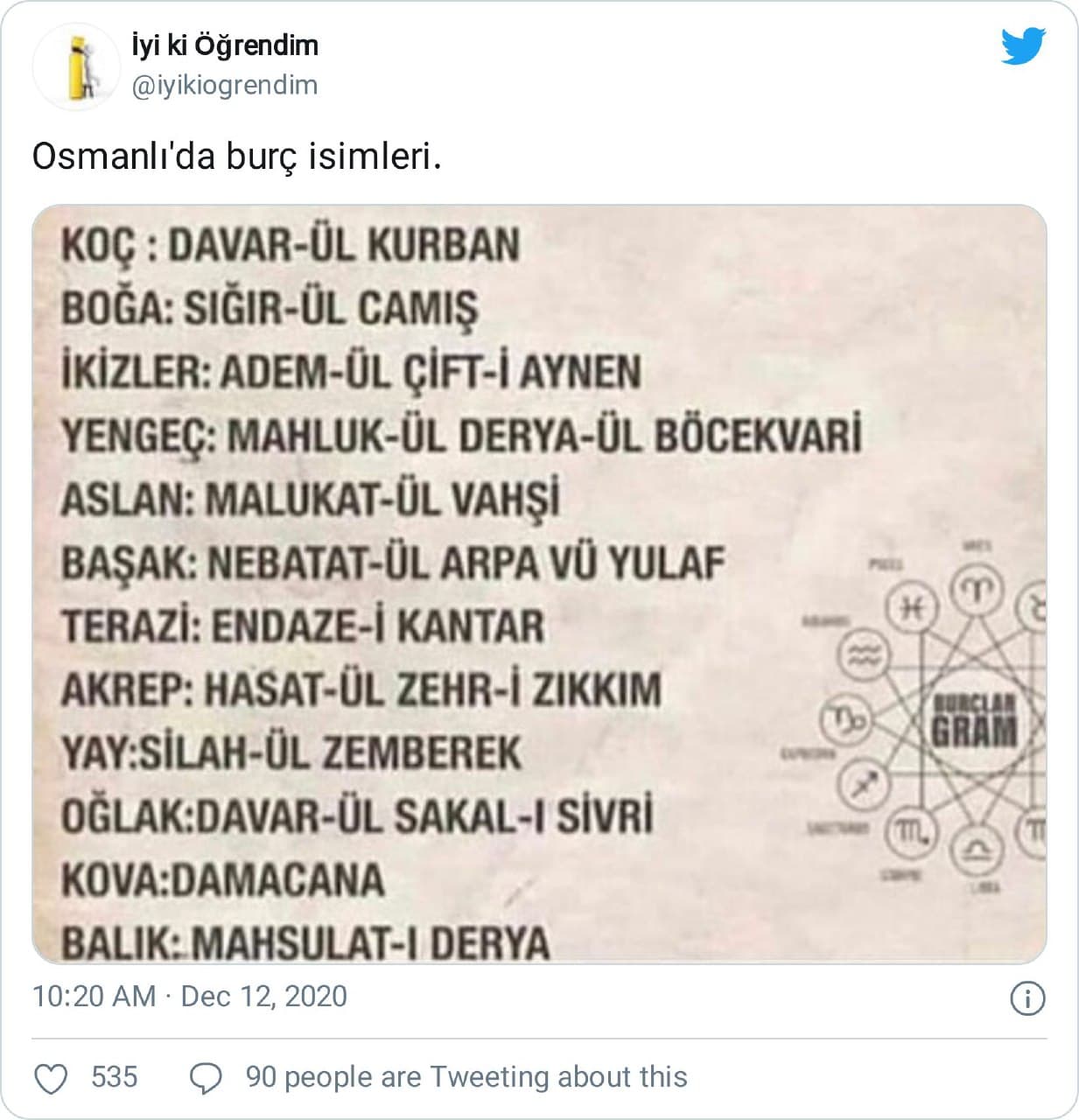The height and width of the screenshot is (1120, 1079).
Task: Click the reply speech bubble icon
Action: coord(206,1079)
